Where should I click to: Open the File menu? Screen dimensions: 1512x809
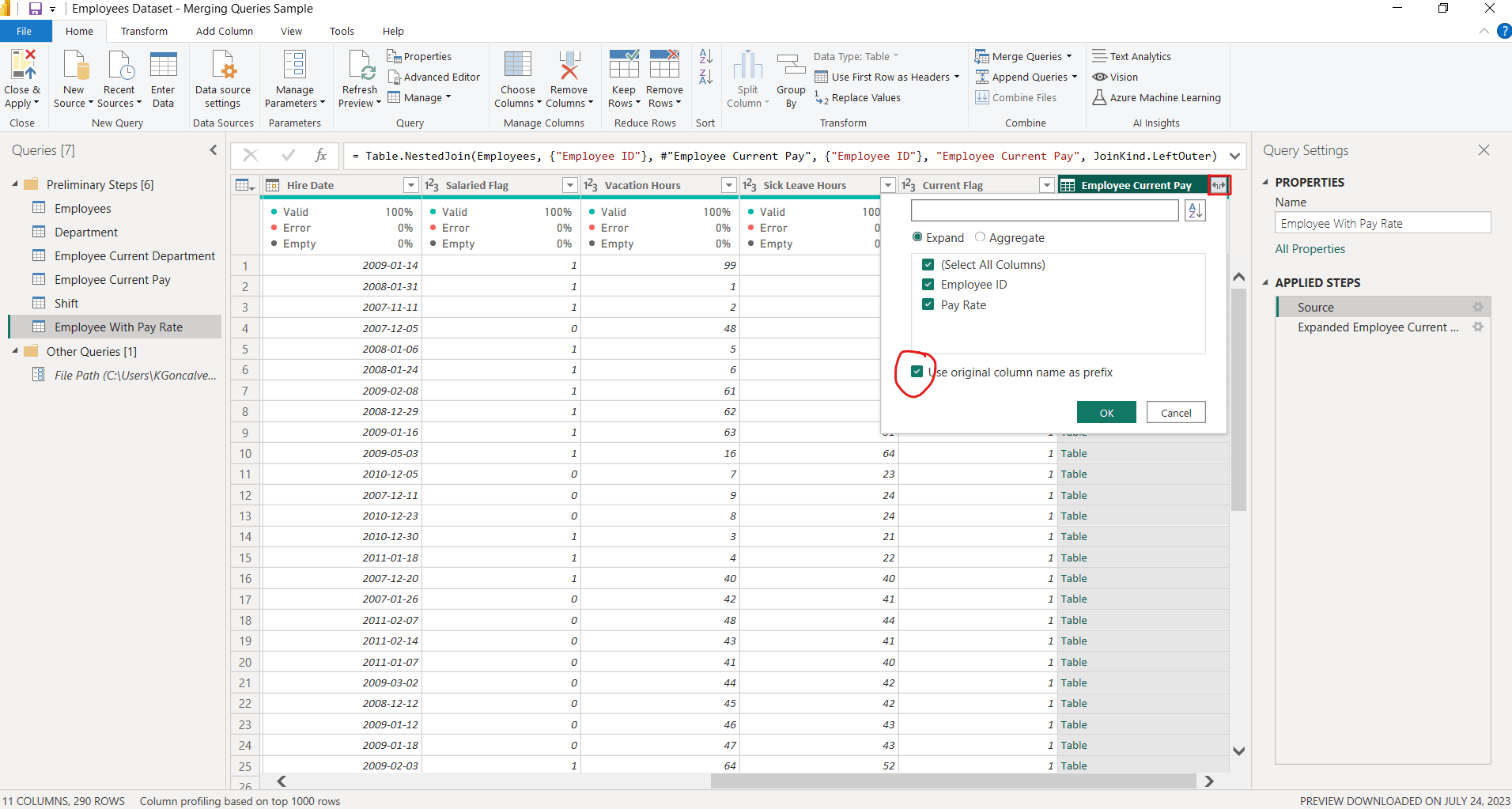(25, 31)
